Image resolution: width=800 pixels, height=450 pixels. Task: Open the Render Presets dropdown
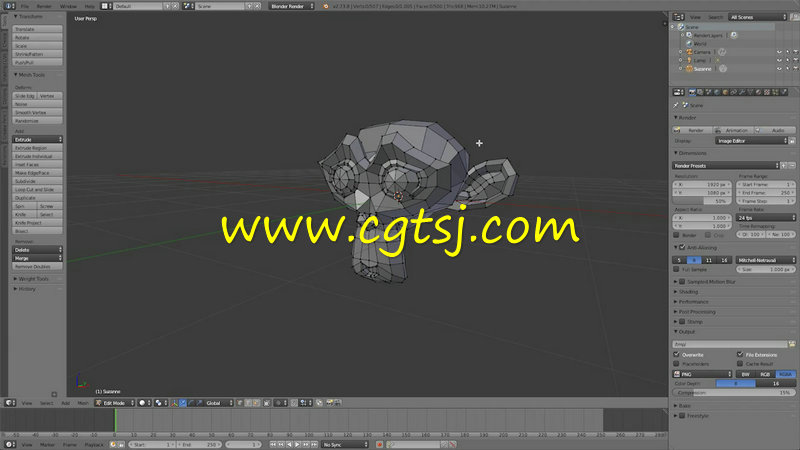tap(726, 166)
